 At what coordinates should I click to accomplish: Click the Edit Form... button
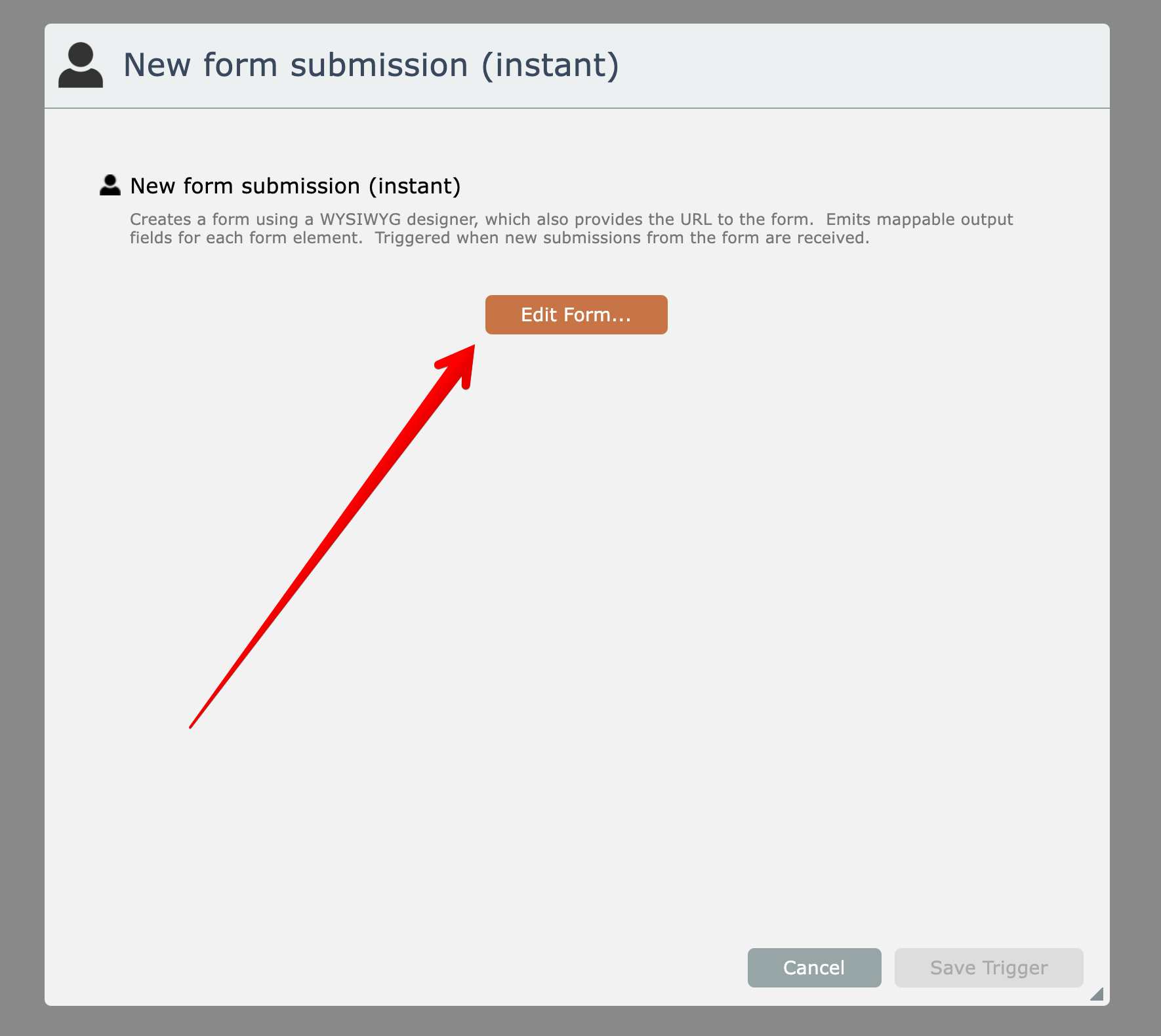point(576,315)
